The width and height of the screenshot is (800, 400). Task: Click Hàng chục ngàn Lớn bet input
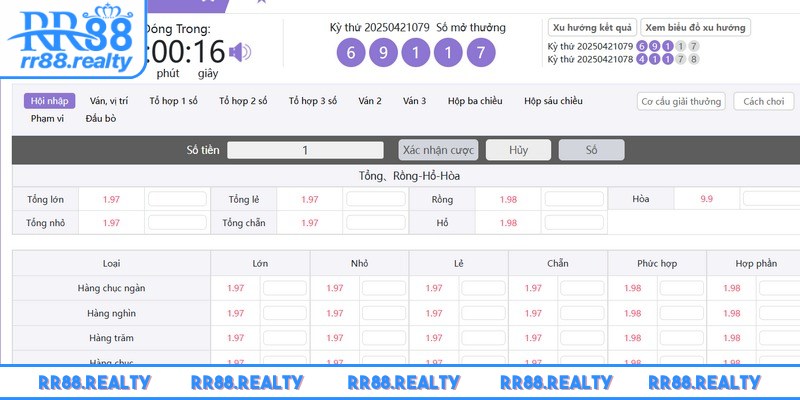[285, 288]
